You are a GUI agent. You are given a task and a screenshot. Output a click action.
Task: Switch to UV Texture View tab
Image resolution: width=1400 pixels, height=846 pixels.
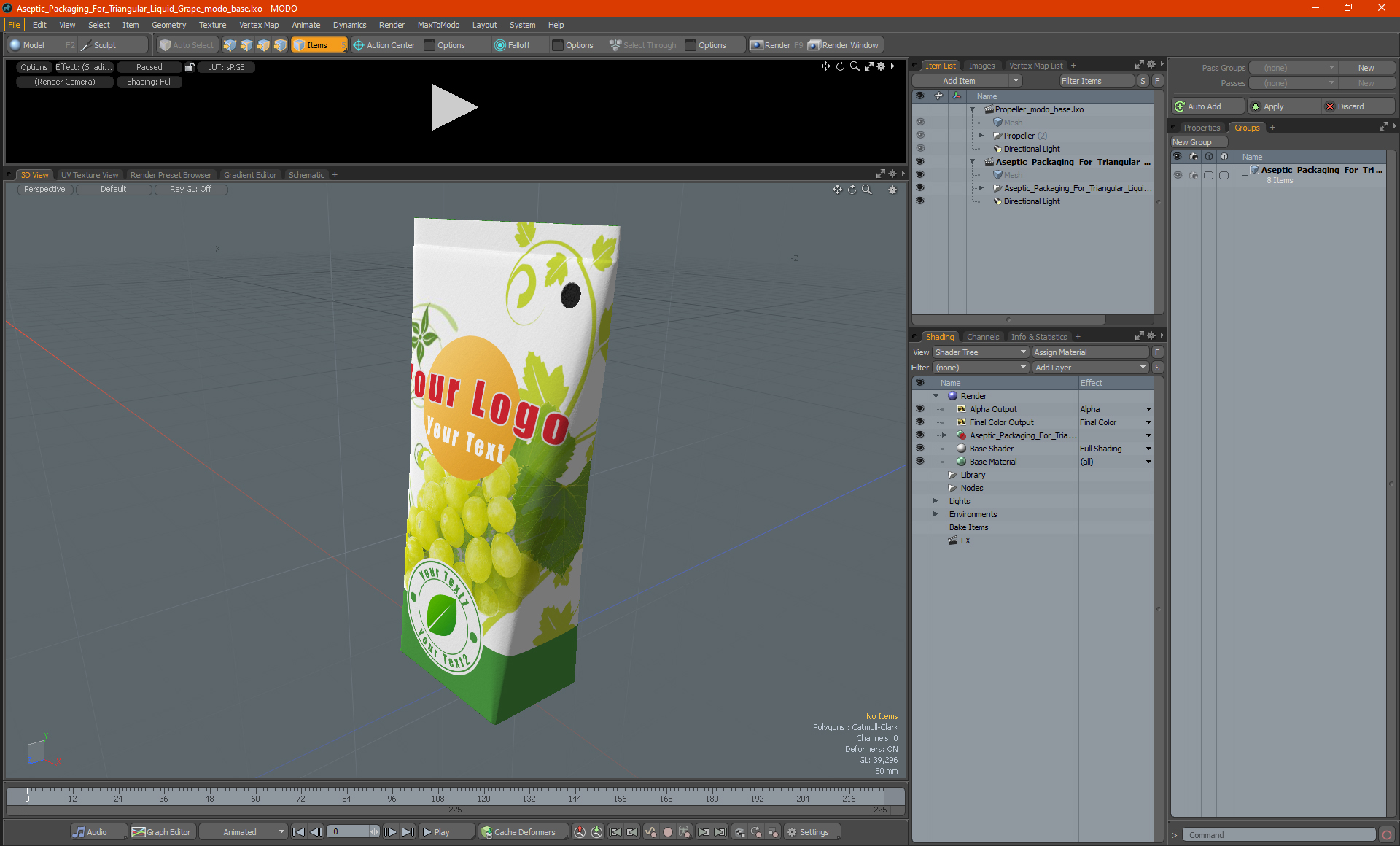tap(90, 175)
